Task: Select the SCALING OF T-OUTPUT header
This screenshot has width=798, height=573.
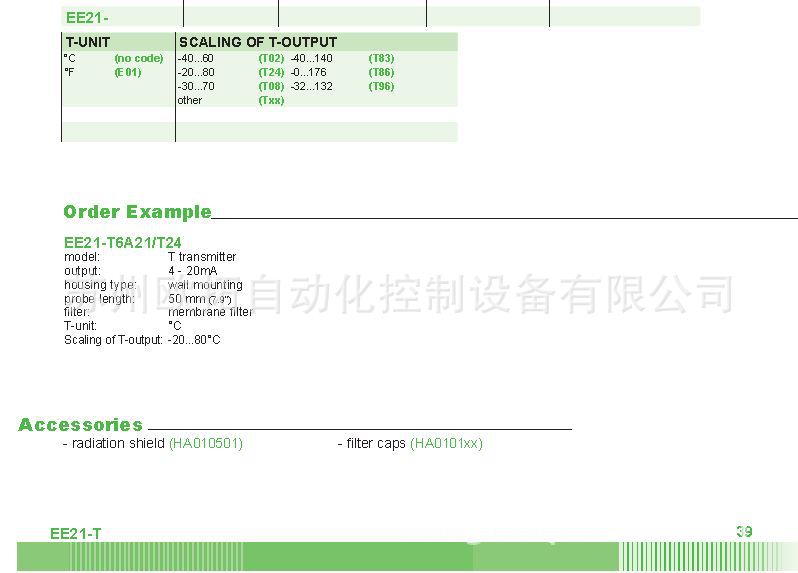Action: (x=257, y=42)
